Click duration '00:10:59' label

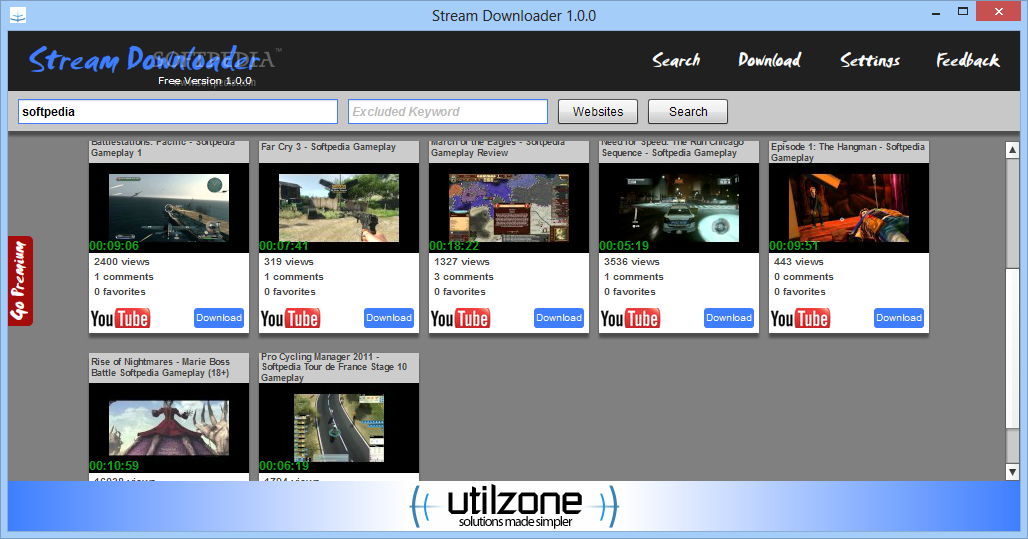pyautogui.click(x=114, y=466)
